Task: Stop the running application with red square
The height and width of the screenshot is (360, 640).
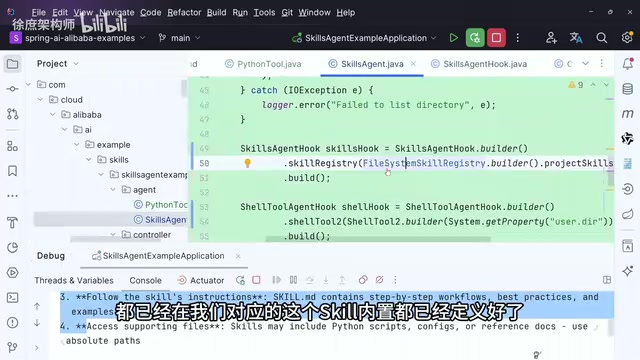Action: [x=496, y=38]
